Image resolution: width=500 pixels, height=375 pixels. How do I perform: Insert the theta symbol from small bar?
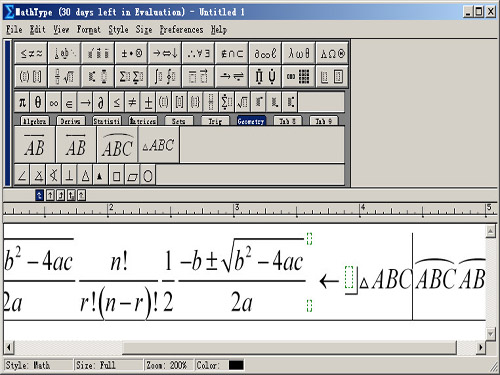38,102
